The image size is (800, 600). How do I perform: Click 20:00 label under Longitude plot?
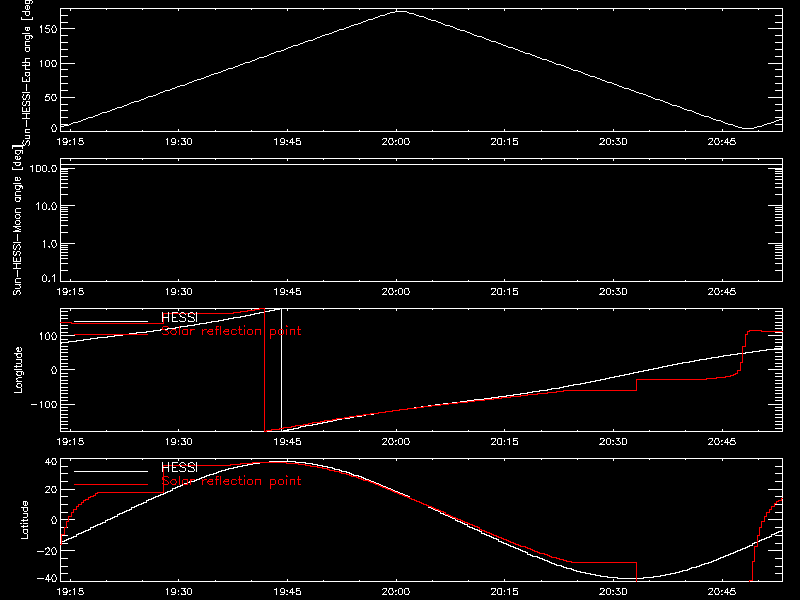[395, 442]
